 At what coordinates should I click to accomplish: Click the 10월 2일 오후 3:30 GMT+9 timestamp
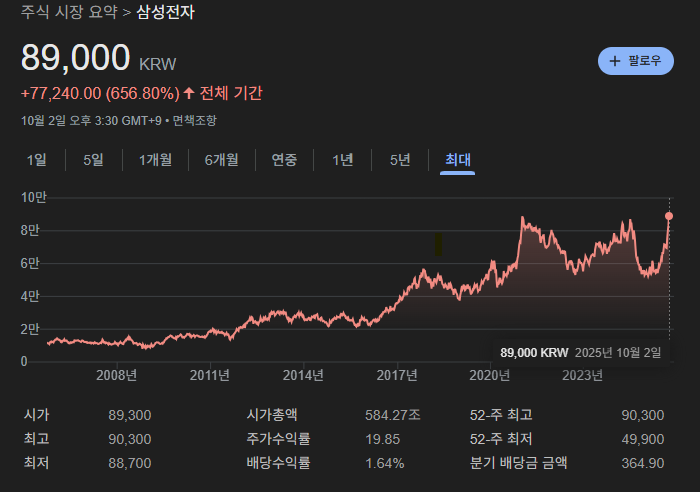pos(91,121)
